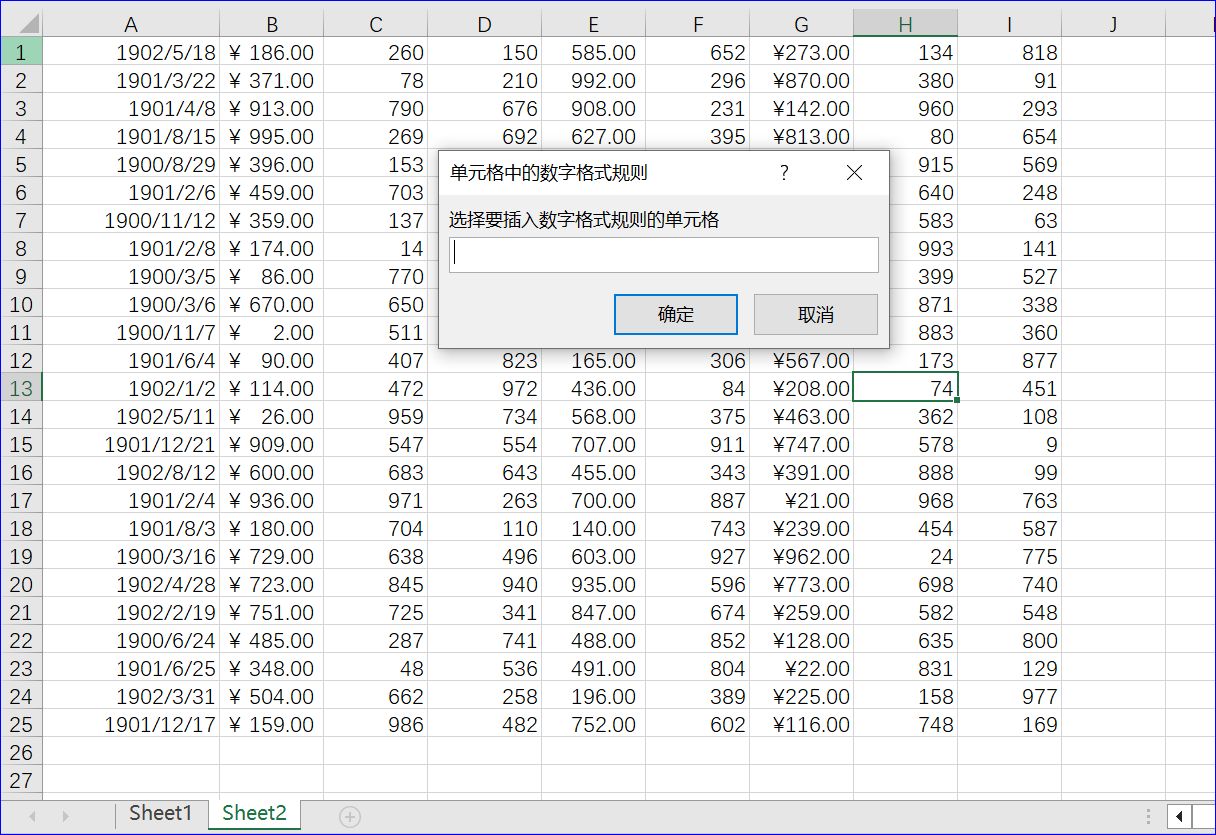Click the help question mark in the dialog
Viewport: 1216px width, 835px height.
784,173
